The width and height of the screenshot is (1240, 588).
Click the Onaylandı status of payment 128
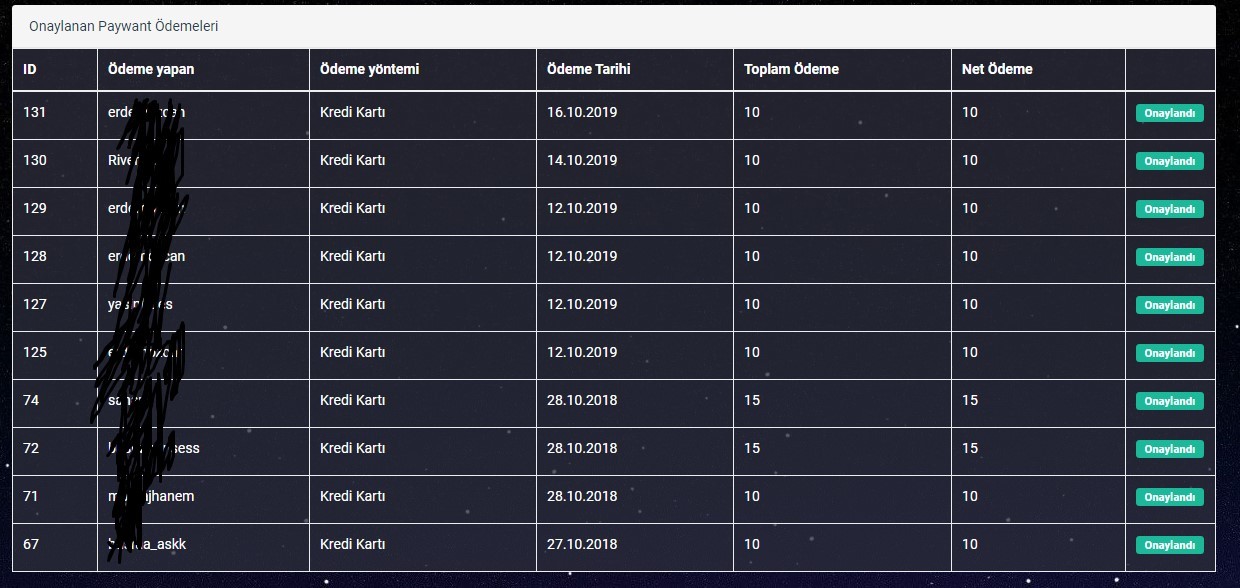[1169, 257]
